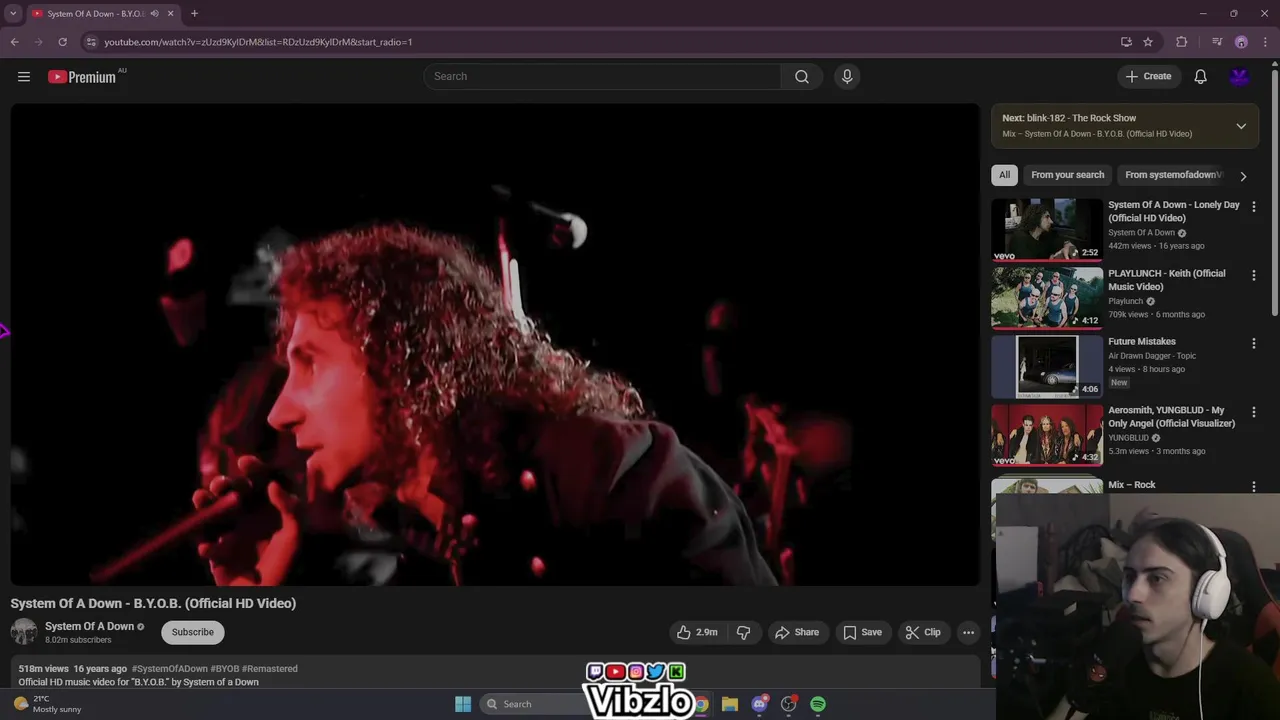Play Aerosmith My Only Angel thumbnail
The height and width of the screenshot is (720, 1280).
(x=1047, y=435)
